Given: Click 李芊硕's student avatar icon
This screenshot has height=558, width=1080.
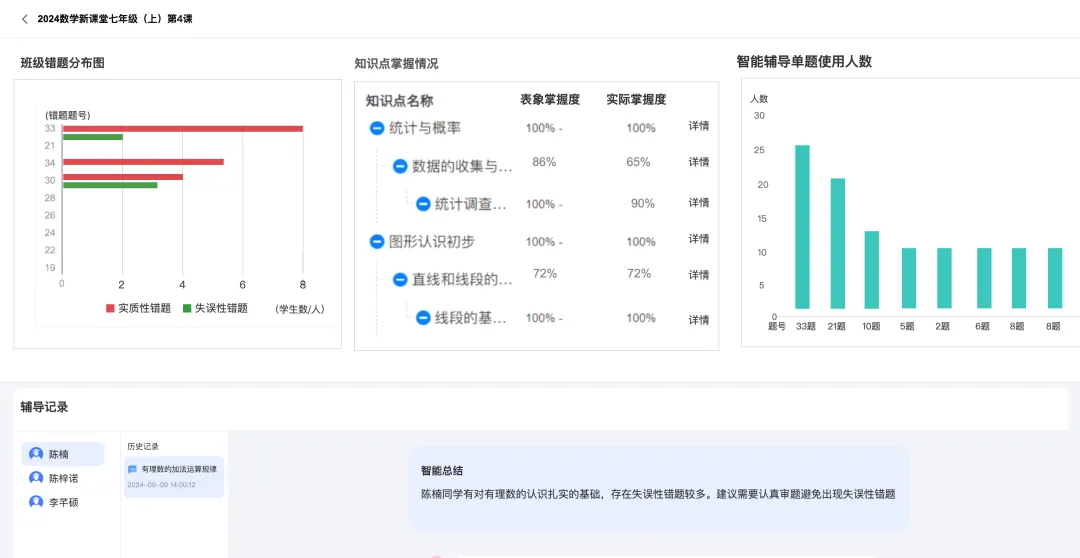Looking at the screenshot, I should click(36, 502).
